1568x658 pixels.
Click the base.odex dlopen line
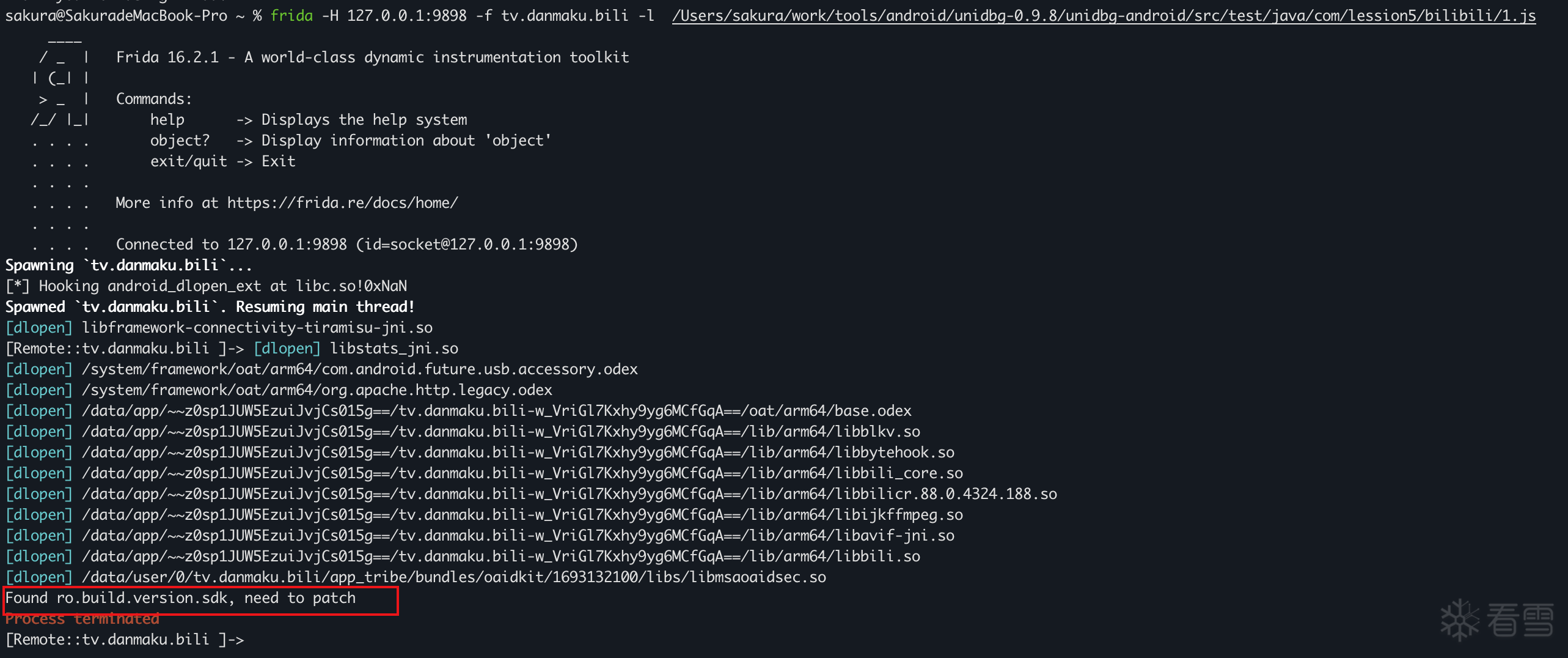[x=496, y=411]
